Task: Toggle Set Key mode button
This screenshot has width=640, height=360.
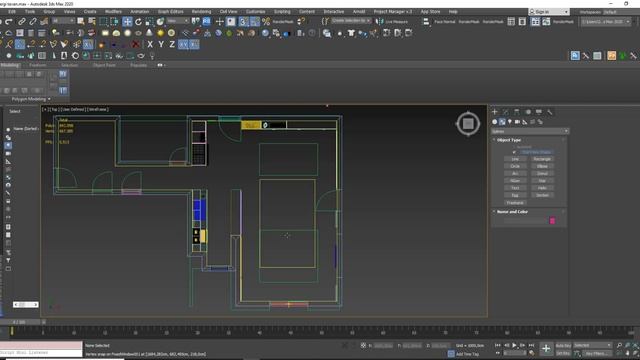Action: (563, 353)
